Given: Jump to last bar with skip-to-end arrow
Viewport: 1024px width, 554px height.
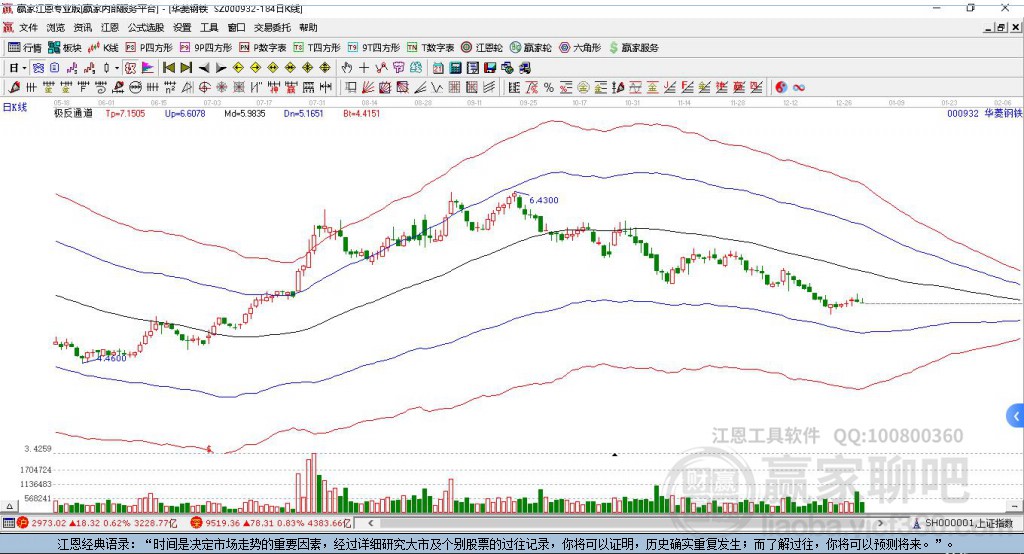Looking at the screenshot, I should pos(186,67).
